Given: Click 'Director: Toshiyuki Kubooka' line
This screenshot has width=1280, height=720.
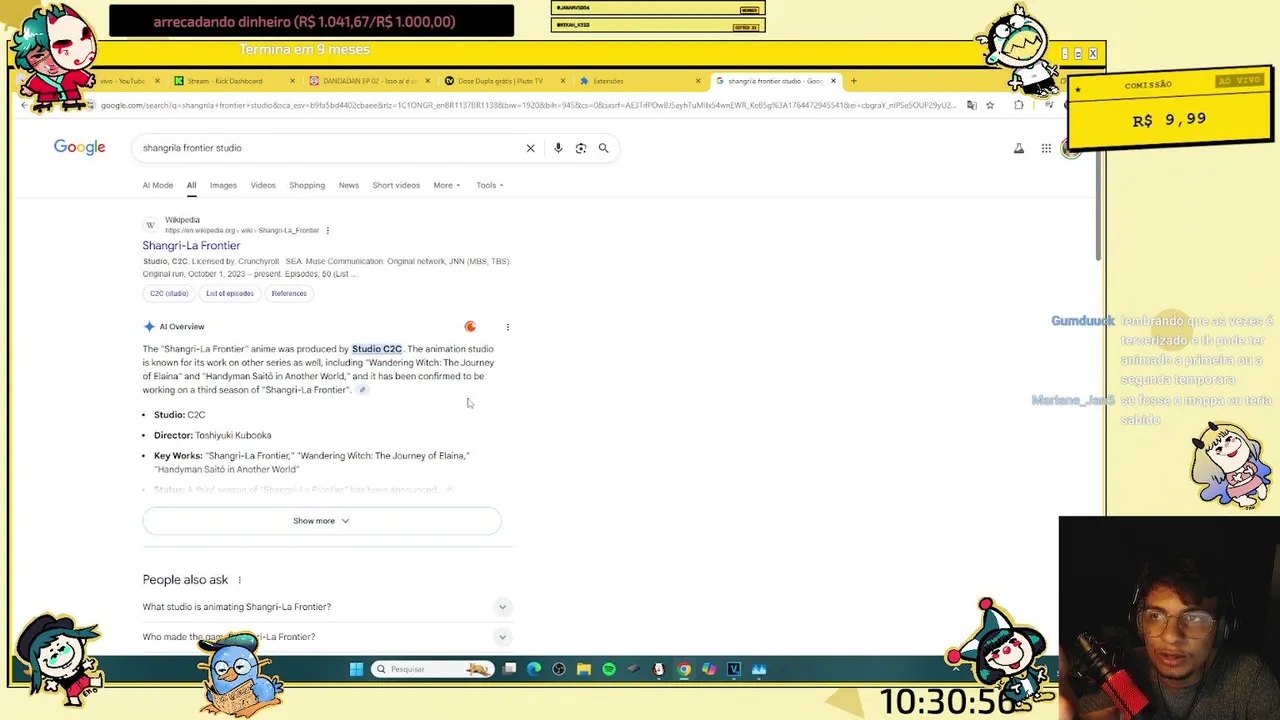Looking at the screenshot, I should pyautogui.click(x=212, y=436).
